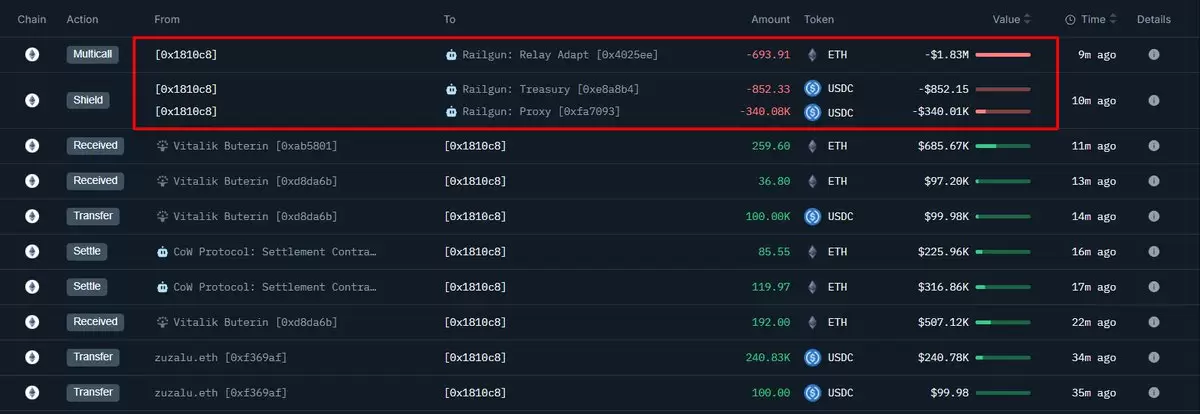This screenshot has height=414, width=1200.
Task: Click the Ethereum chain icon in Multicall row
Action: click(x=32, y=55)
